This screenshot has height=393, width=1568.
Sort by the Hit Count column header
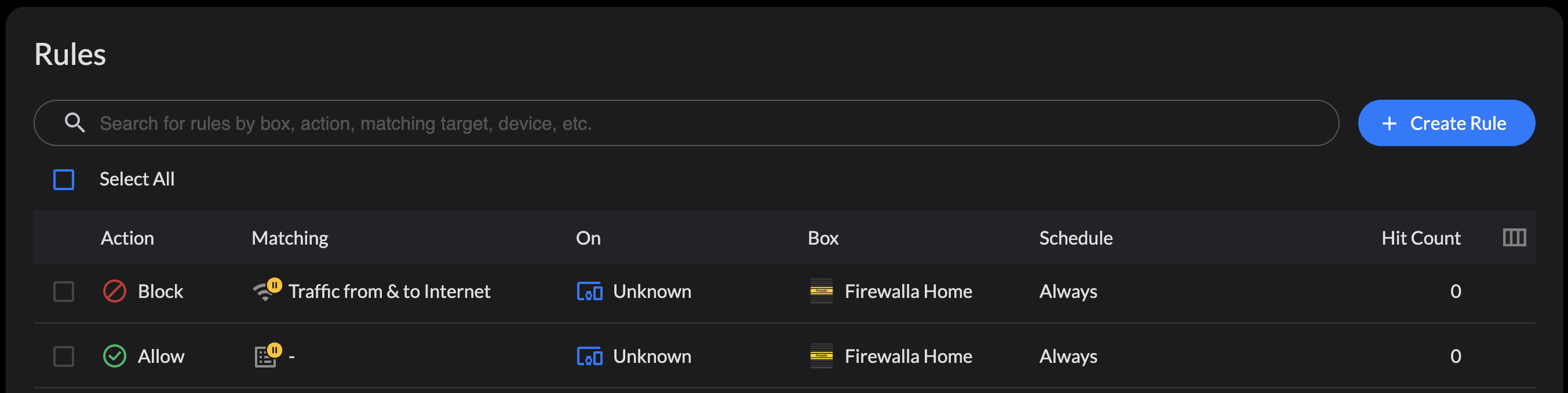click(x=1420, y=238)
